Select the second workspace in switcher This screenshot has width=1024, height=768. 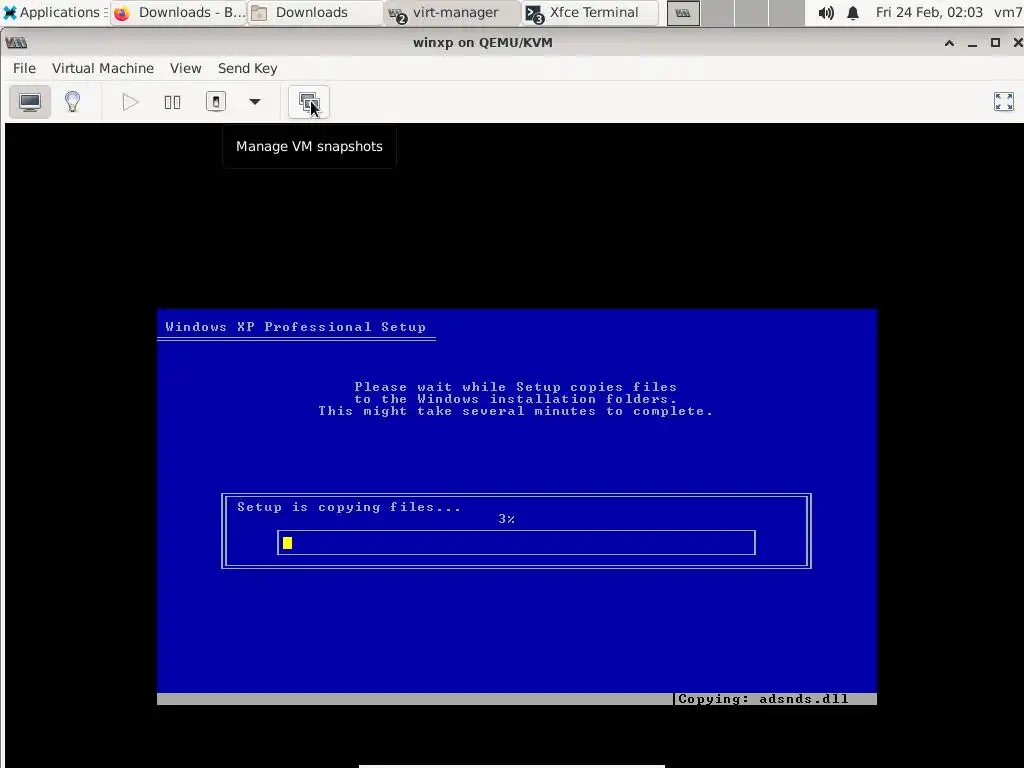click(717, 13)
